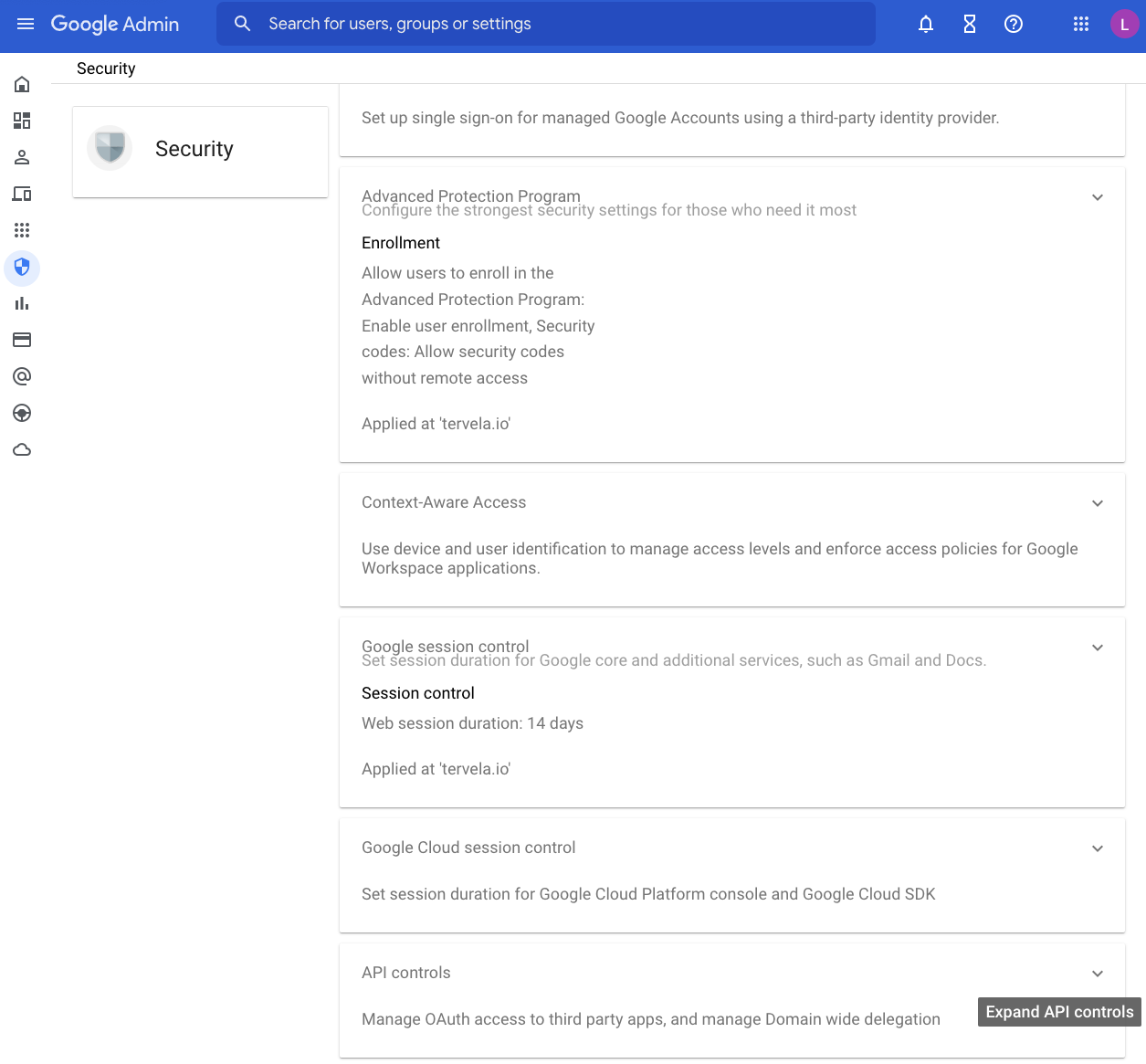Click Web session duration: 14 days
The image size is (1146, 1064).
coord(472,723)
